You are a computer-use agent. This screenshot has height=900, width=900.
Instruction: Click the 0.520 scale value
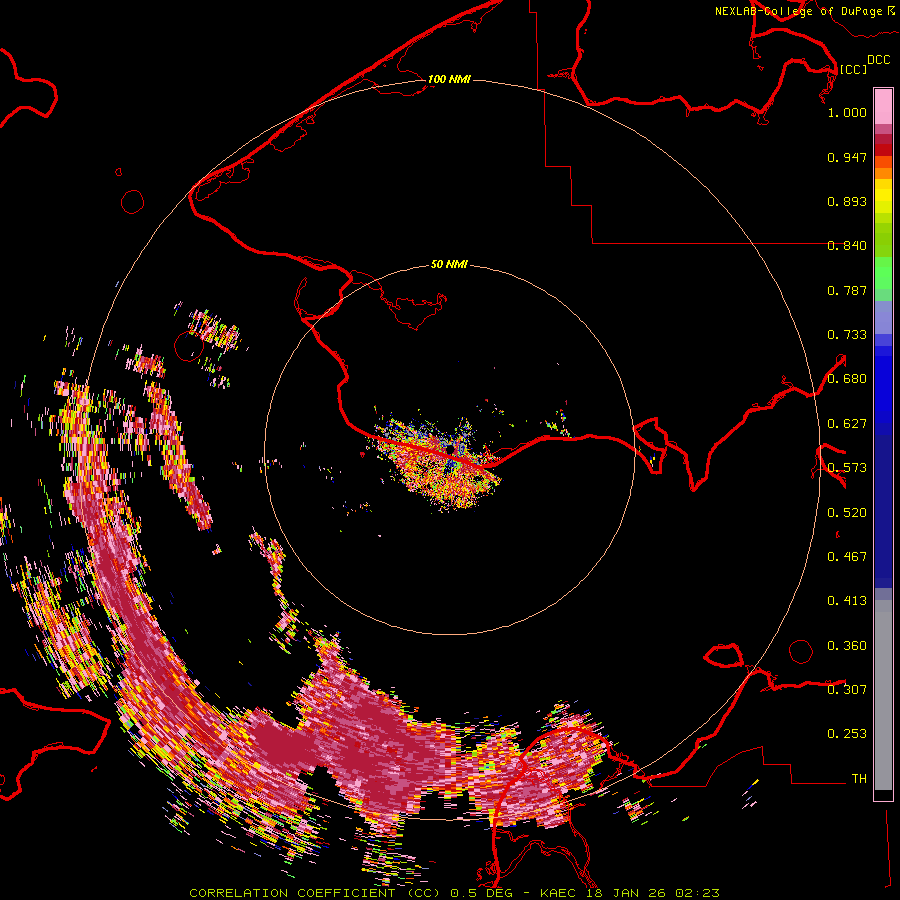(x=847, y=513)
